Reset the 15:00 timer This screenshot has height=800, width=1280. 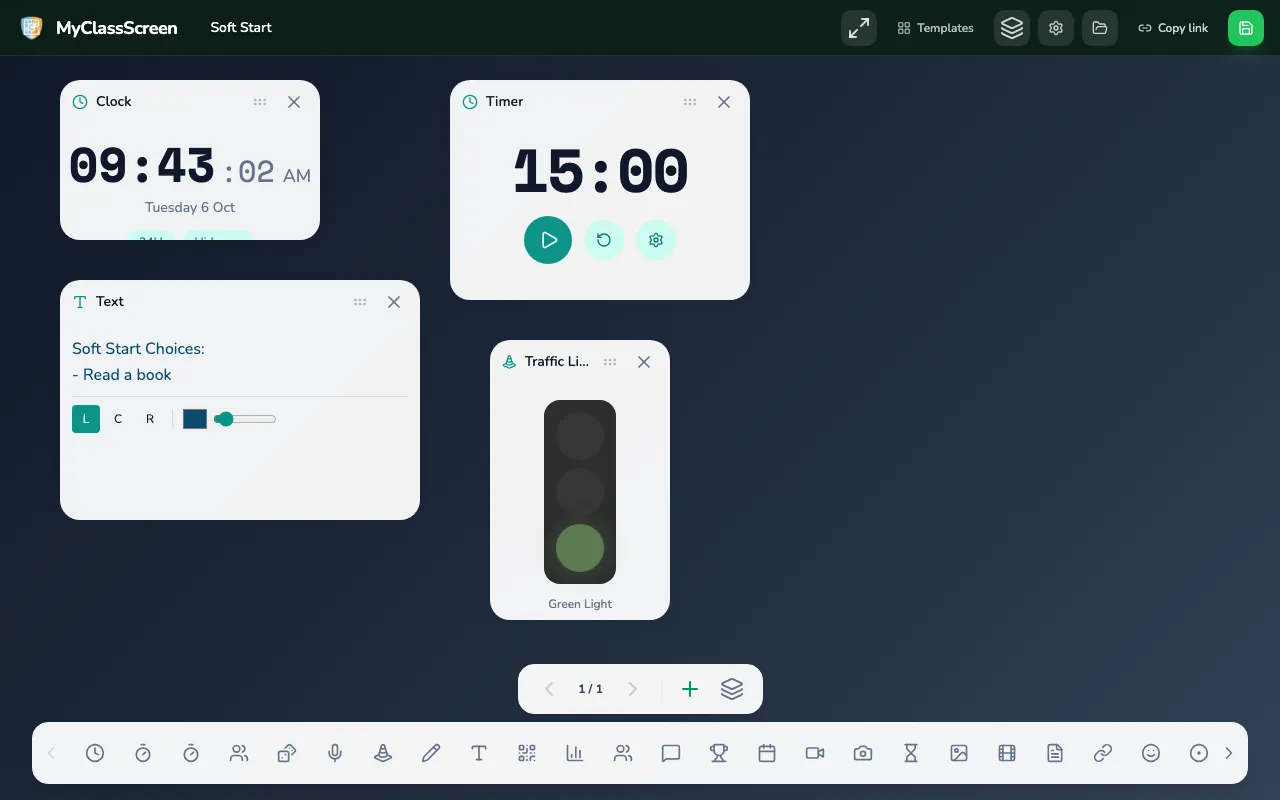[x=604, y=240]
